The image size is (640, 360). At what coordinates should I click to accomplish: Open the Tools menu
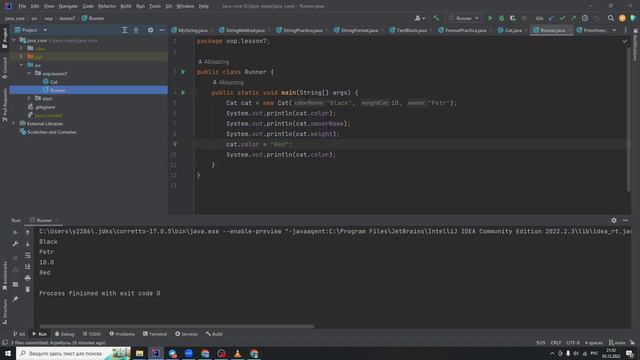pos(155,6)
